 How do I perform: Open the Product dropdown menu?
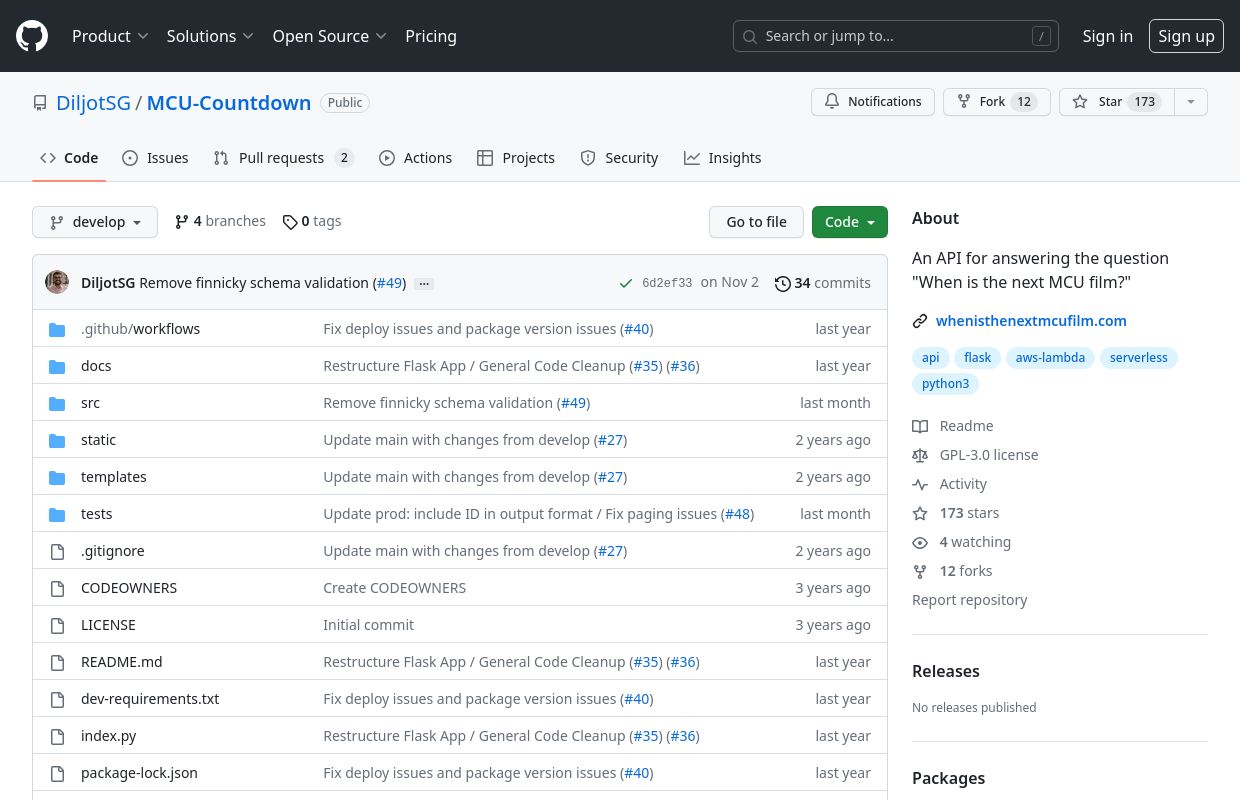click(x=110, y=36)
